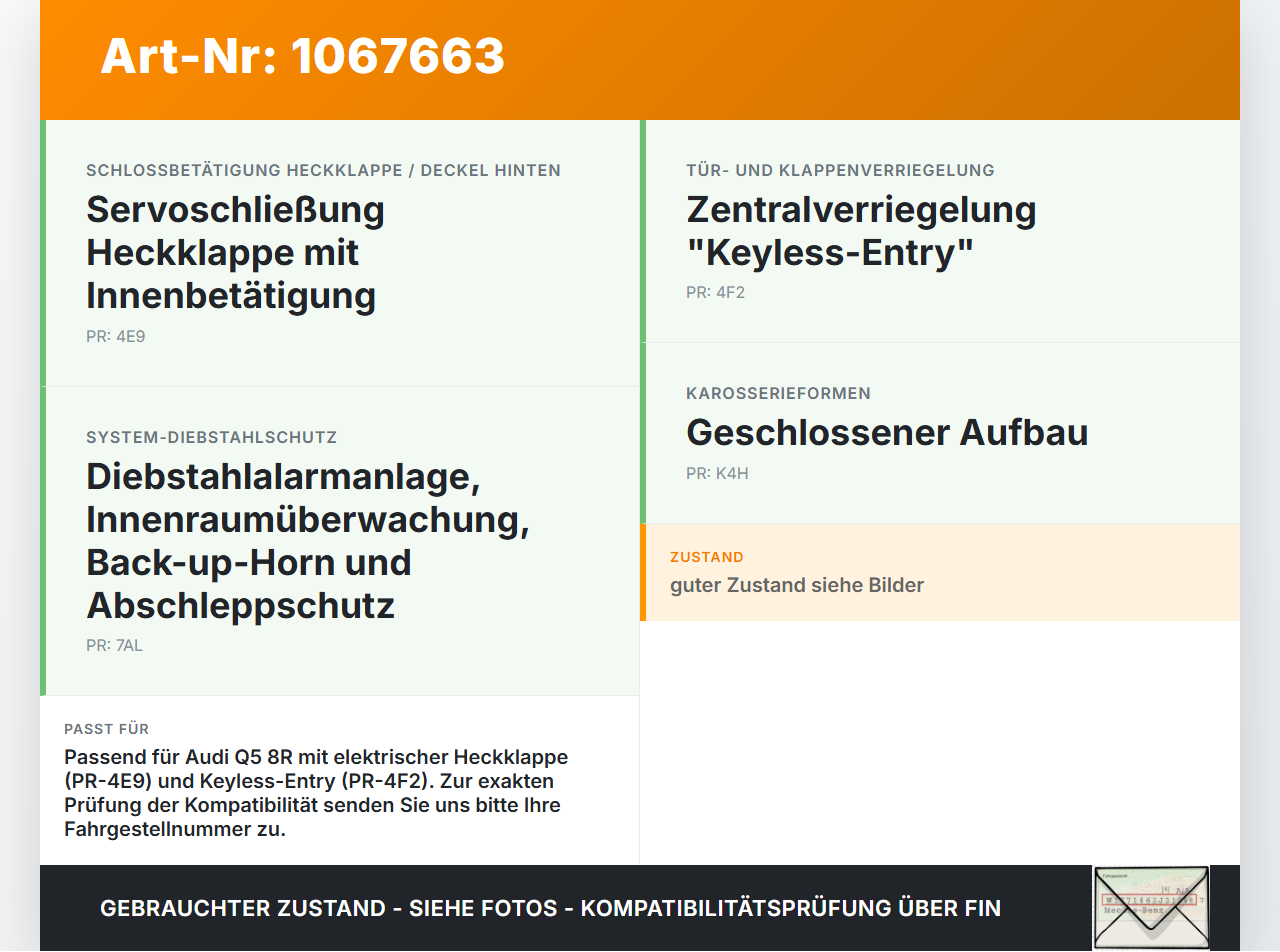Click the orange Zustand label
The image size is (1280, 952).
(707, 557)
